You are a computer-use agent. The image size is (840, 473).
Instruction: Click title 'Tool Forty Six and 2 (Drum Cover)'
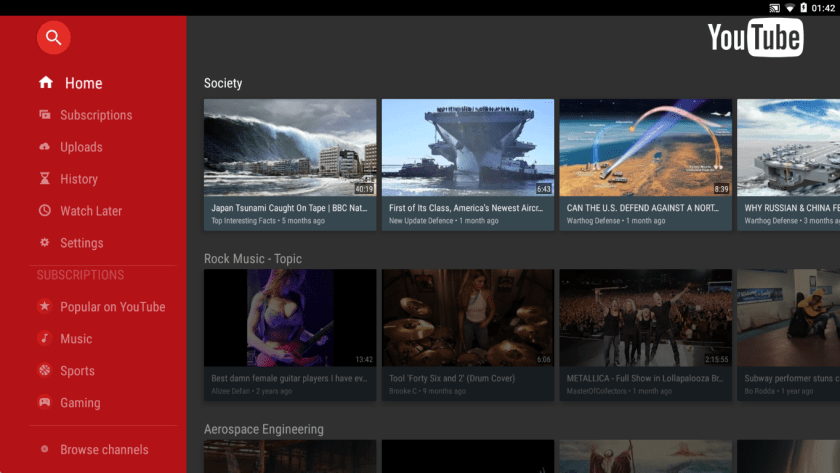(452, 378)
